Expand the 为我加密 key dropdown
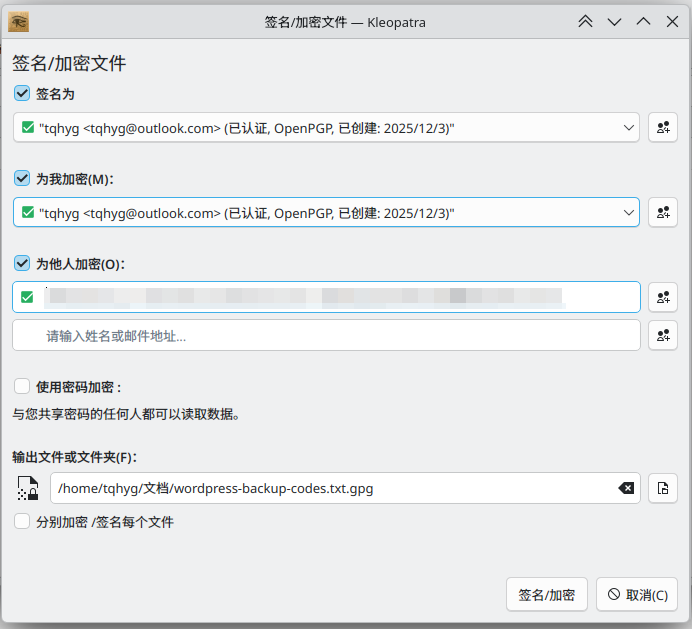The width and height of the screenshot is (692, 629). tap(629, 213)
